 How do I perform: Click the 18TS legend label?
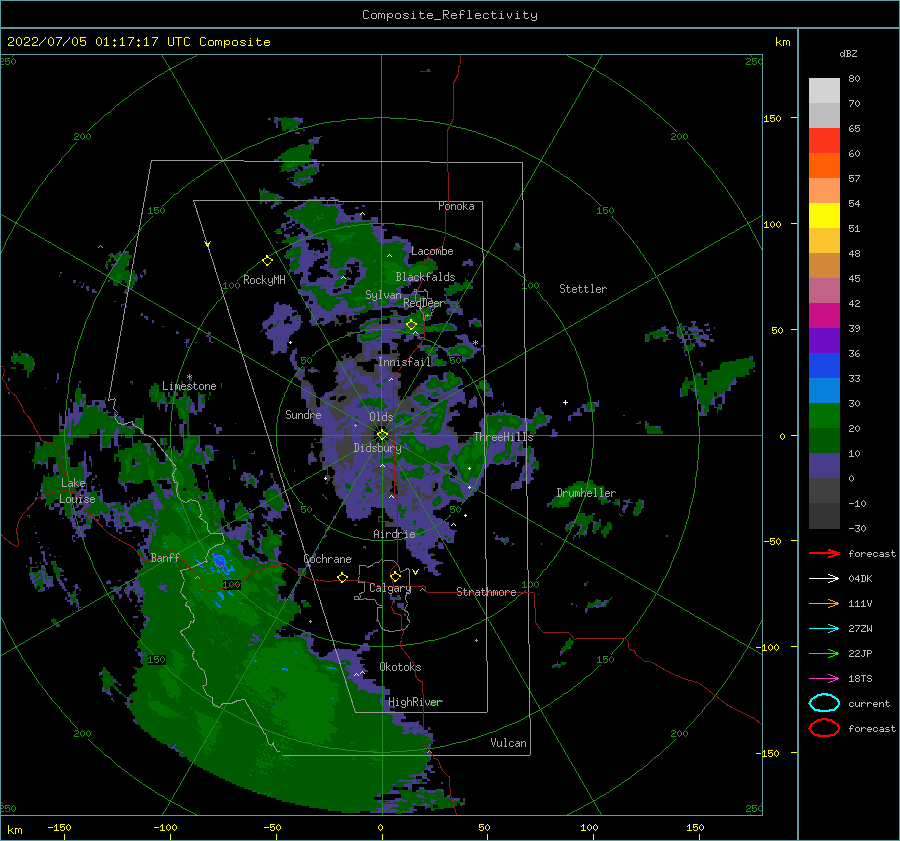[x=860, y=679]
